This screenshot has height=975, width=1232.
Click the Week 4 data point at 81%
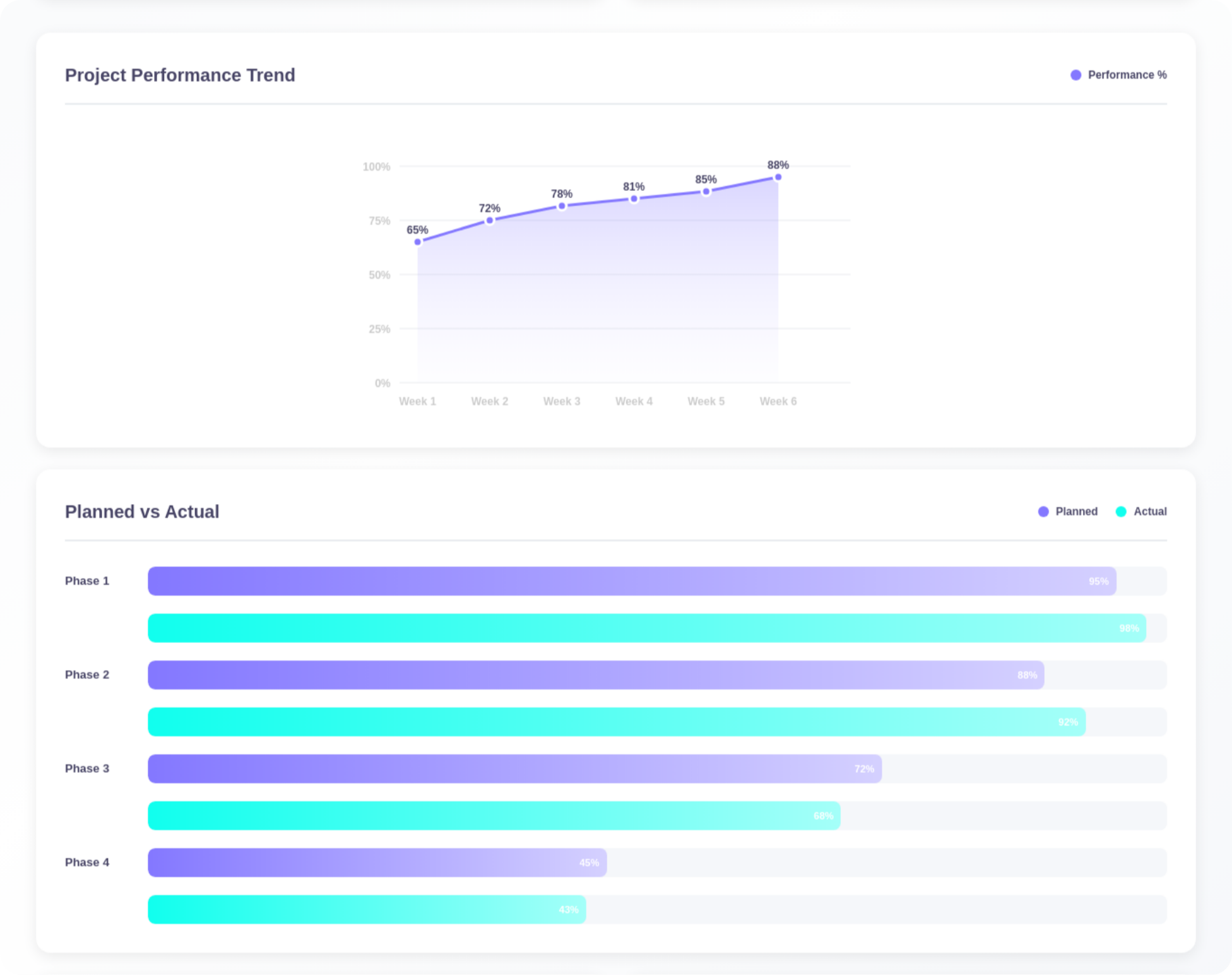click(x=634, y=199)
